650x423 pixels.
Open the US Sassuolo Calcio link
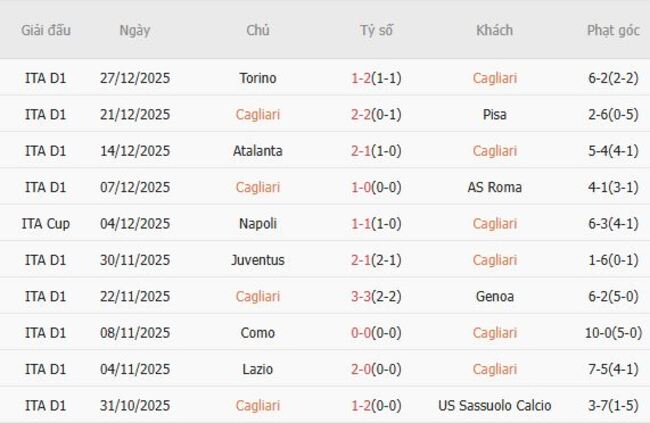click(x=494, y=406)
